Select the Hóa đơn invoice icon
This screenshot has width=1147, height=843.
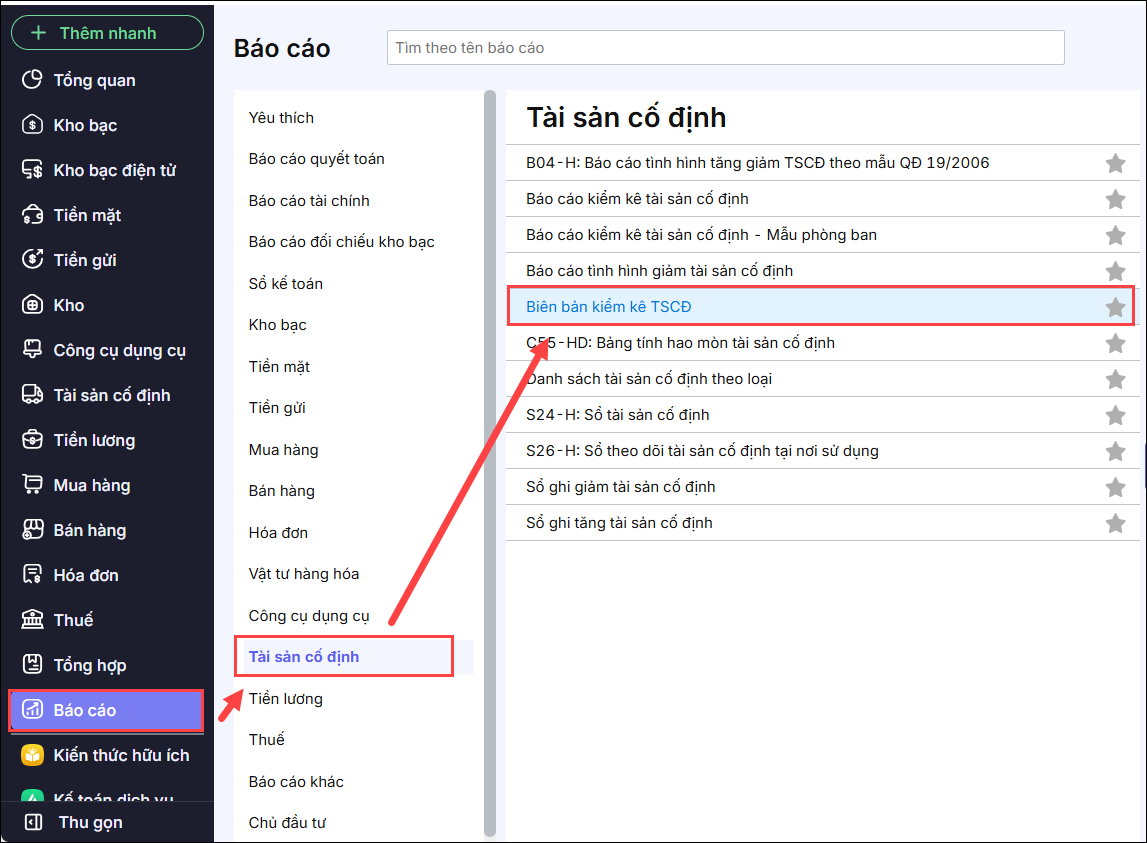[32, 575]
